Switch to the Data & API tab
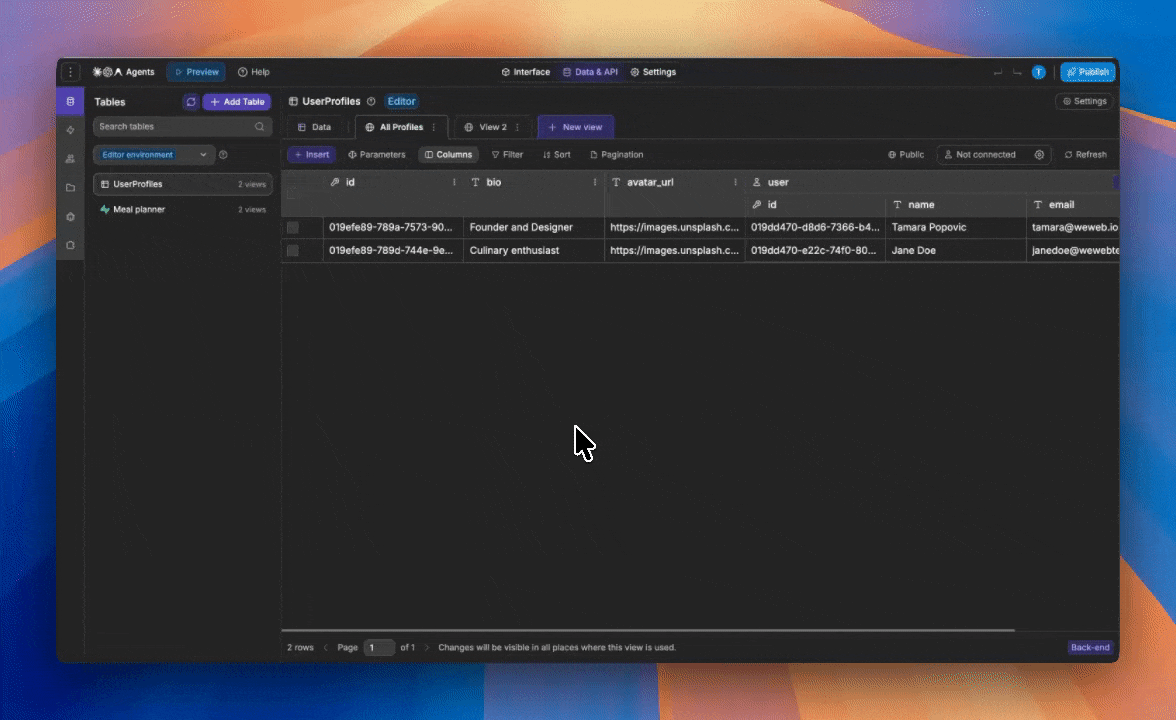Screen dimensions: 1176x720 point(590,72)
